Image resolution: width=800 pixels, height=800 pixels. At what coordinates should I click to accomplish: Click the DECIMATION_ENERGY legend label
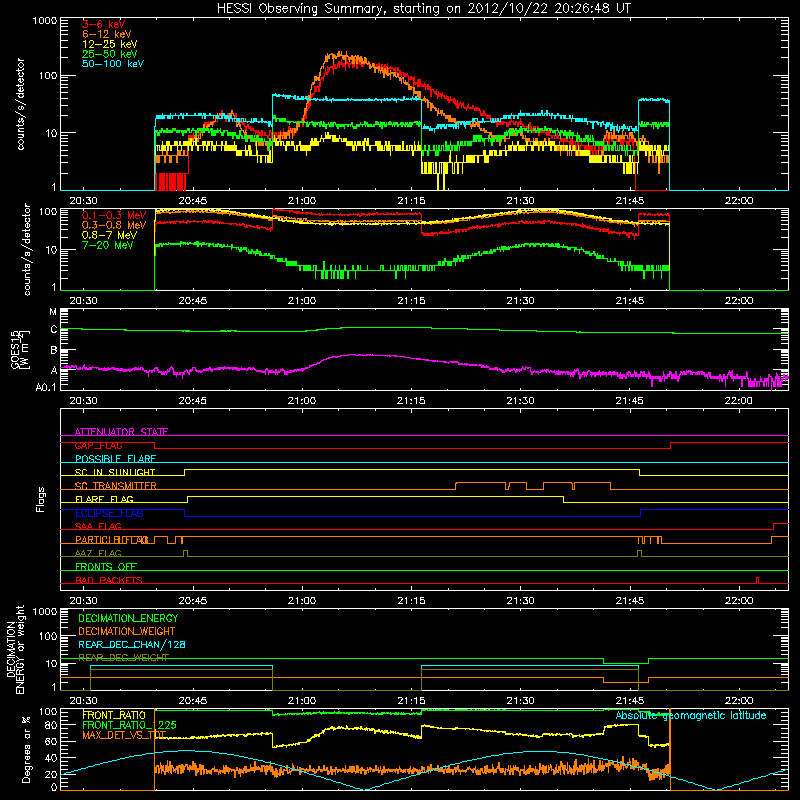tap(128, 618)
